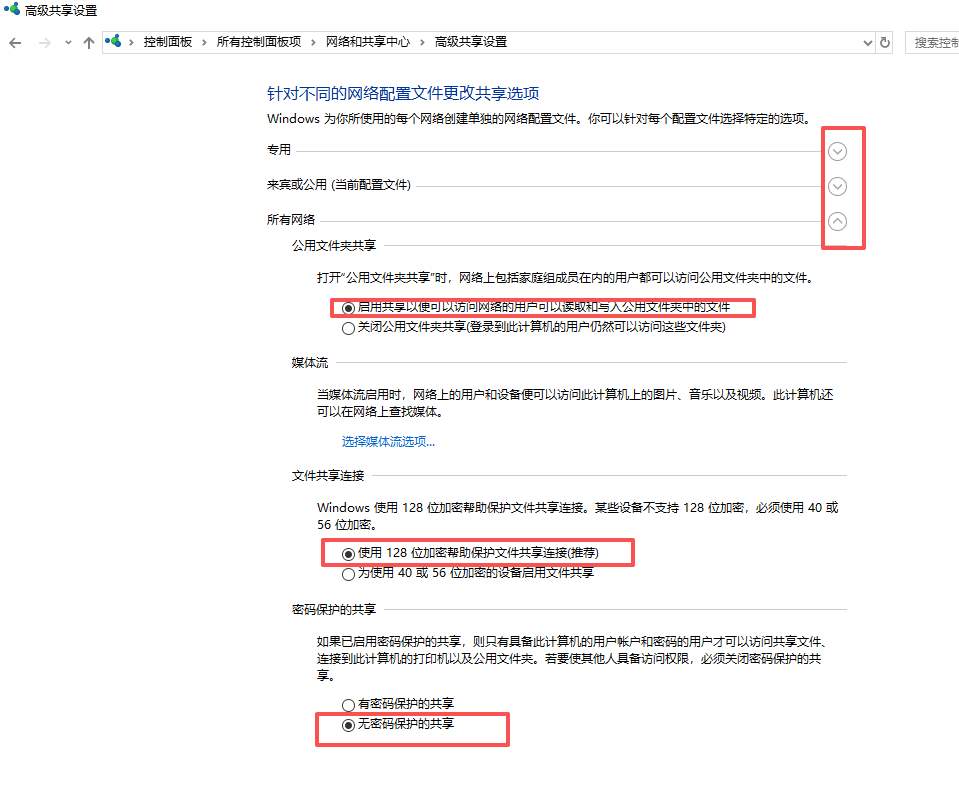Click the 高级共享设置 window title icon
The image size is (959, 803).
point(11,10)
